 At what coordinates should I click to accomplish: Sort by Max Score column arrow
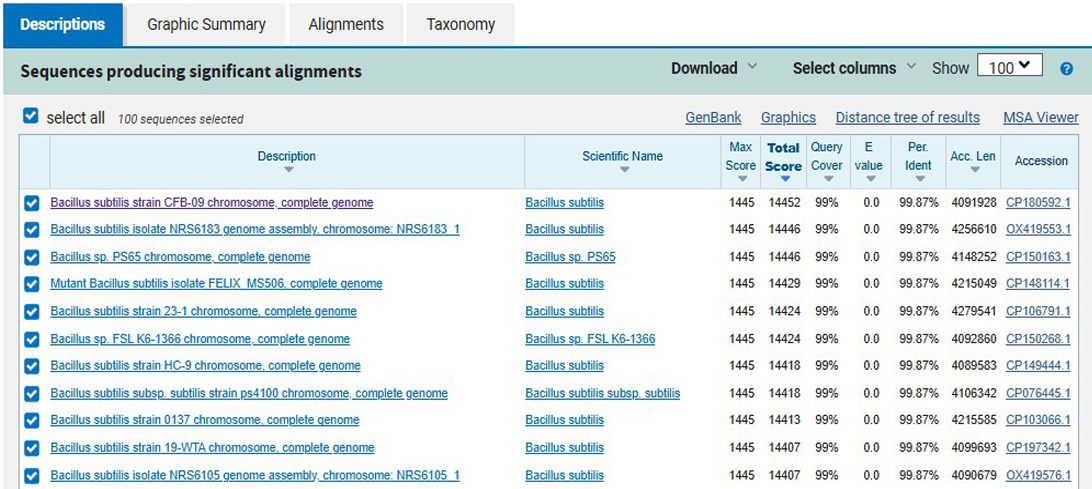click(x=741, y=179)
